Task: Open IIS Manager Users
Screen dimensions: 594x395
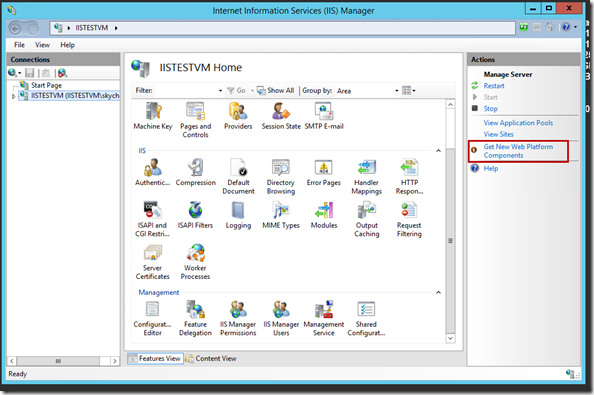Action: (x=281, y=318)
